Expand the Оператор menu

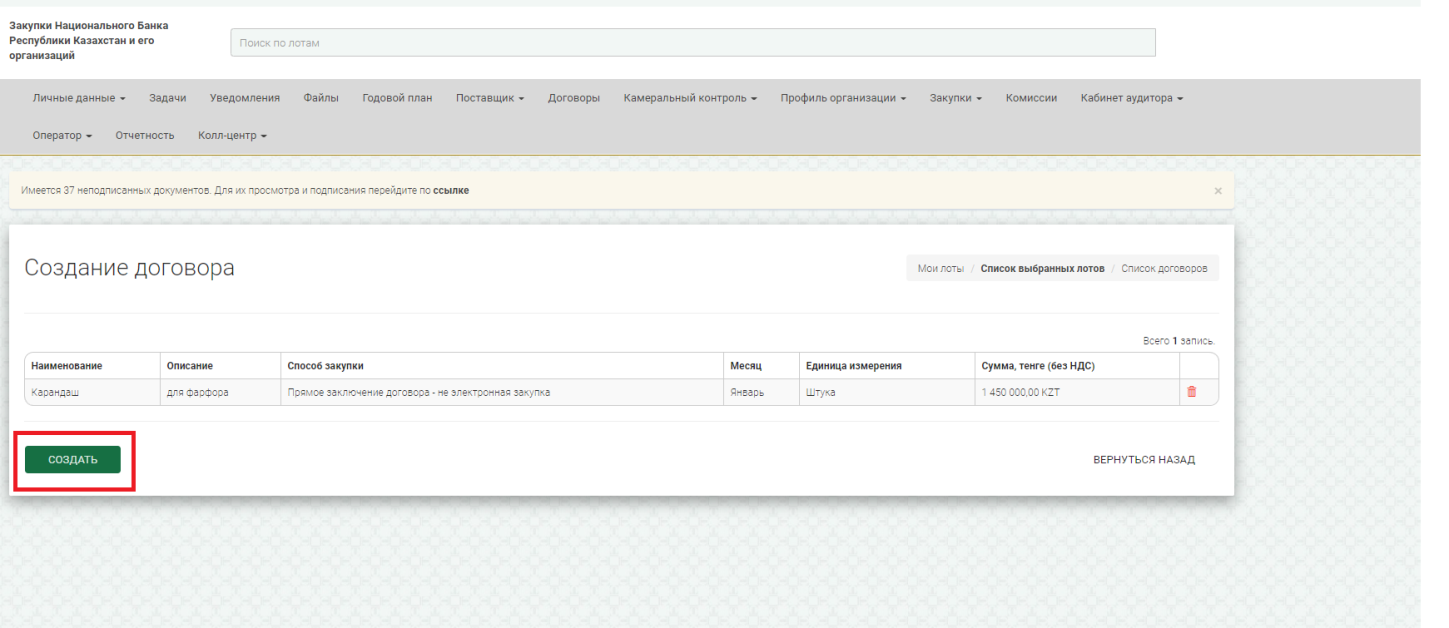tap(62, 135)
